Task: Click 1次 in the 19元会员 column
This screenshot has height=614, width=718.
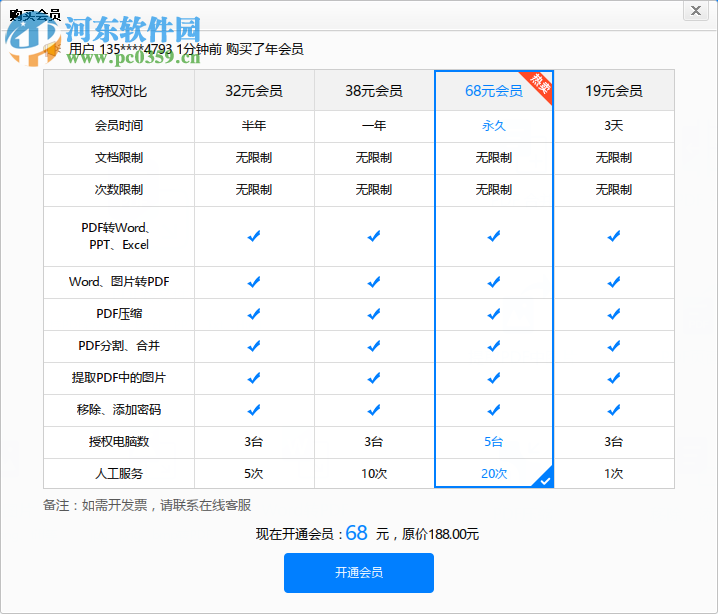Action: click(x=614, y=473)
